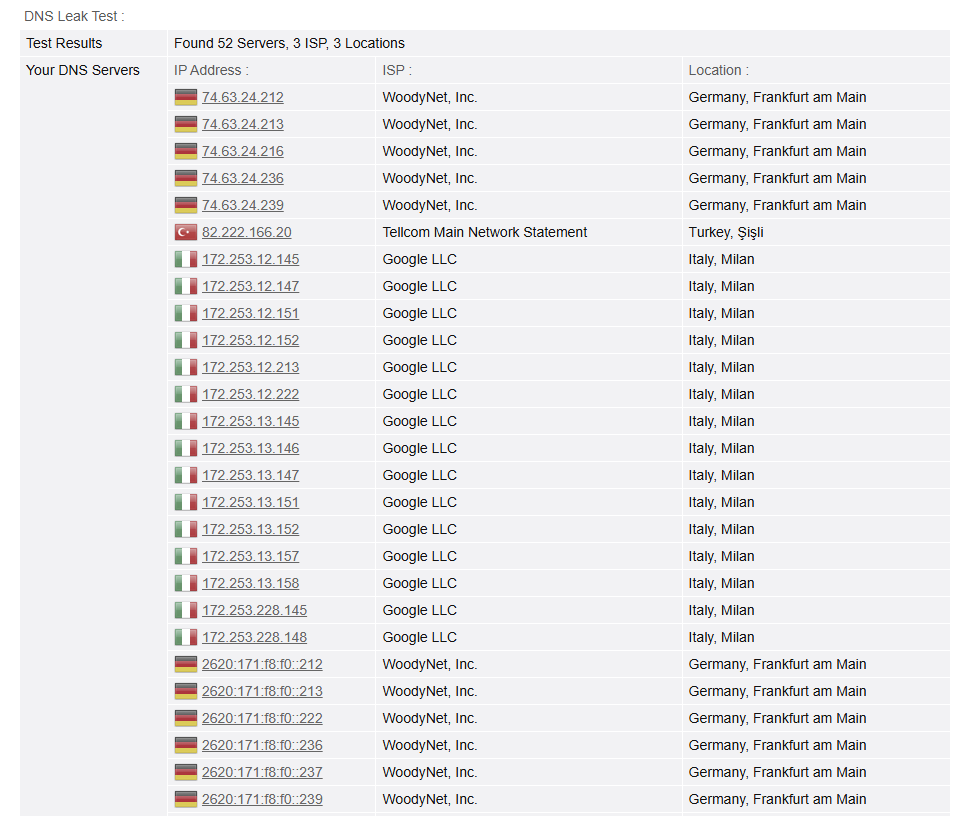Click the Italy flag beside 172.253.13.158
966x816 pixels.
point(186,584)
